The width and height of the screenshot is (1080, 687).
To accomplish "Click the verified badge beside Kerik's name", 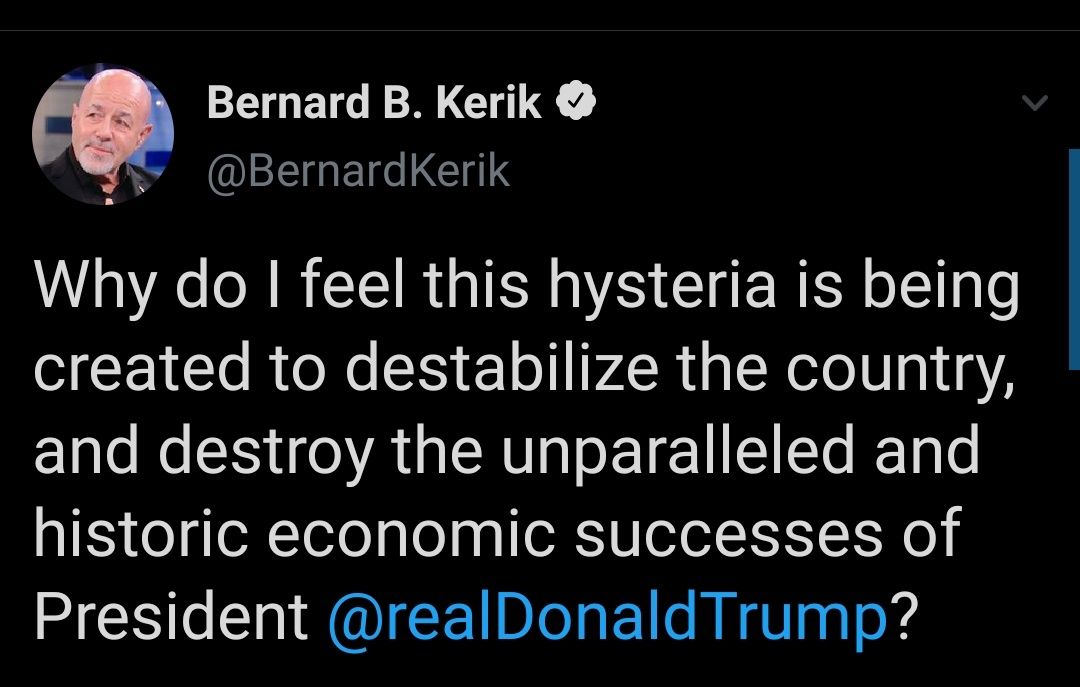I will click(575, 103).
